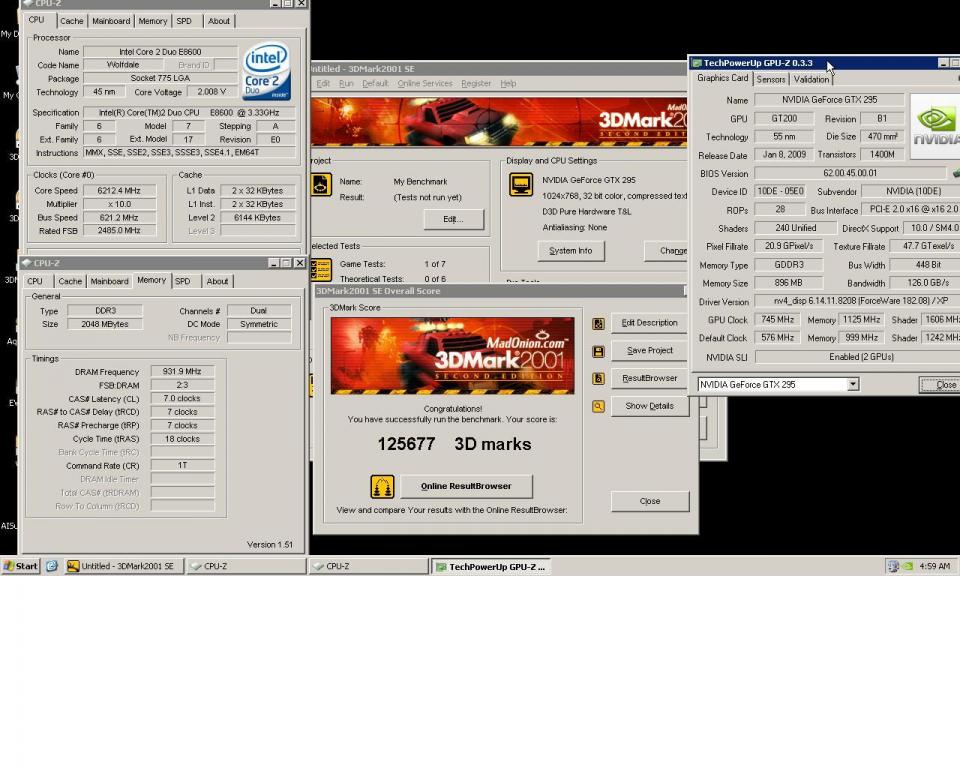Viewport: 960px width, 768px height.
Task: Click the Core Speed field showing 6212.4 MHz
Action: point(119,191)
